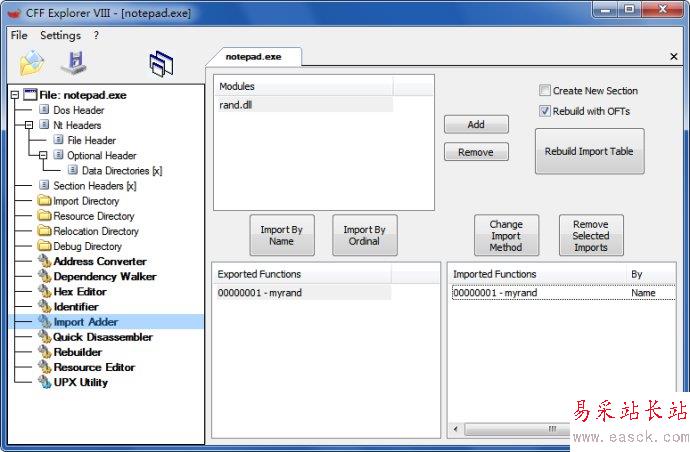This screenshot has height=452, width=690.
Task: Click the Rebuild Import Table button
Action: click(x=589, y=151)
